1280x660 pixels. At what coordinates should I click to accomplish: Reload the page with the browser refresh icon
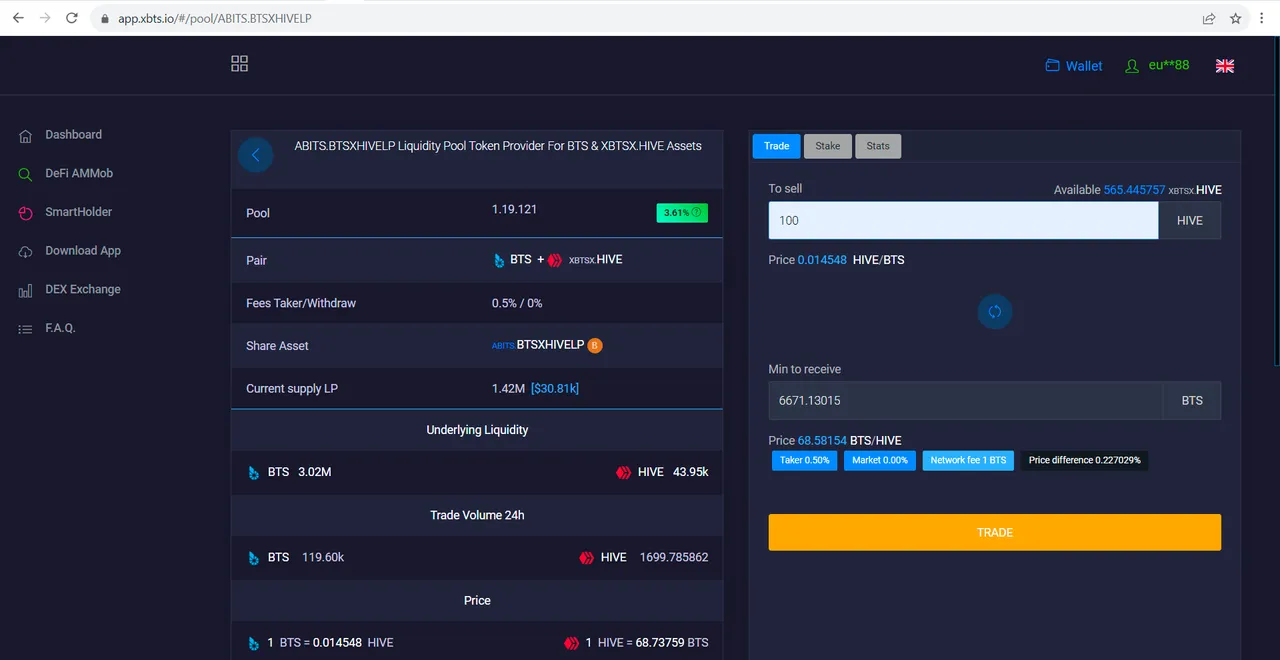72,18
